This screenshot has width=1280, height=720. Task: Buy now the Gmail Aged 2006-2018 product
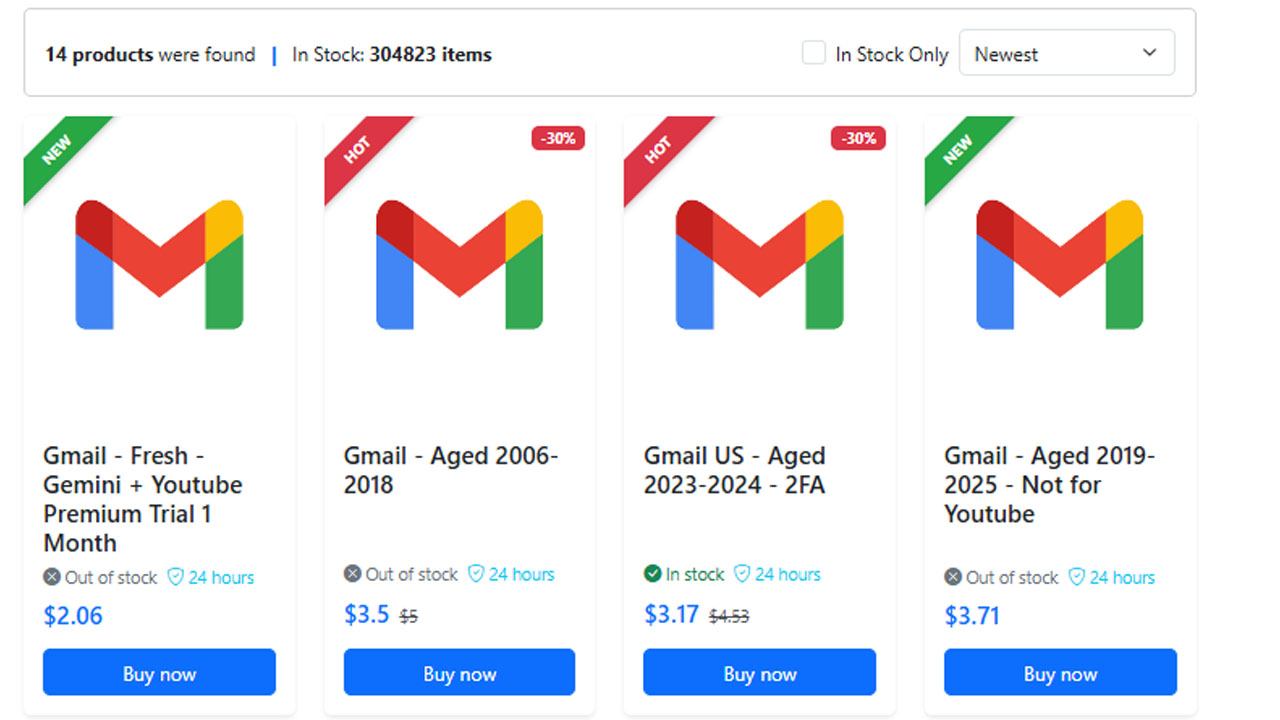point(460,673)
